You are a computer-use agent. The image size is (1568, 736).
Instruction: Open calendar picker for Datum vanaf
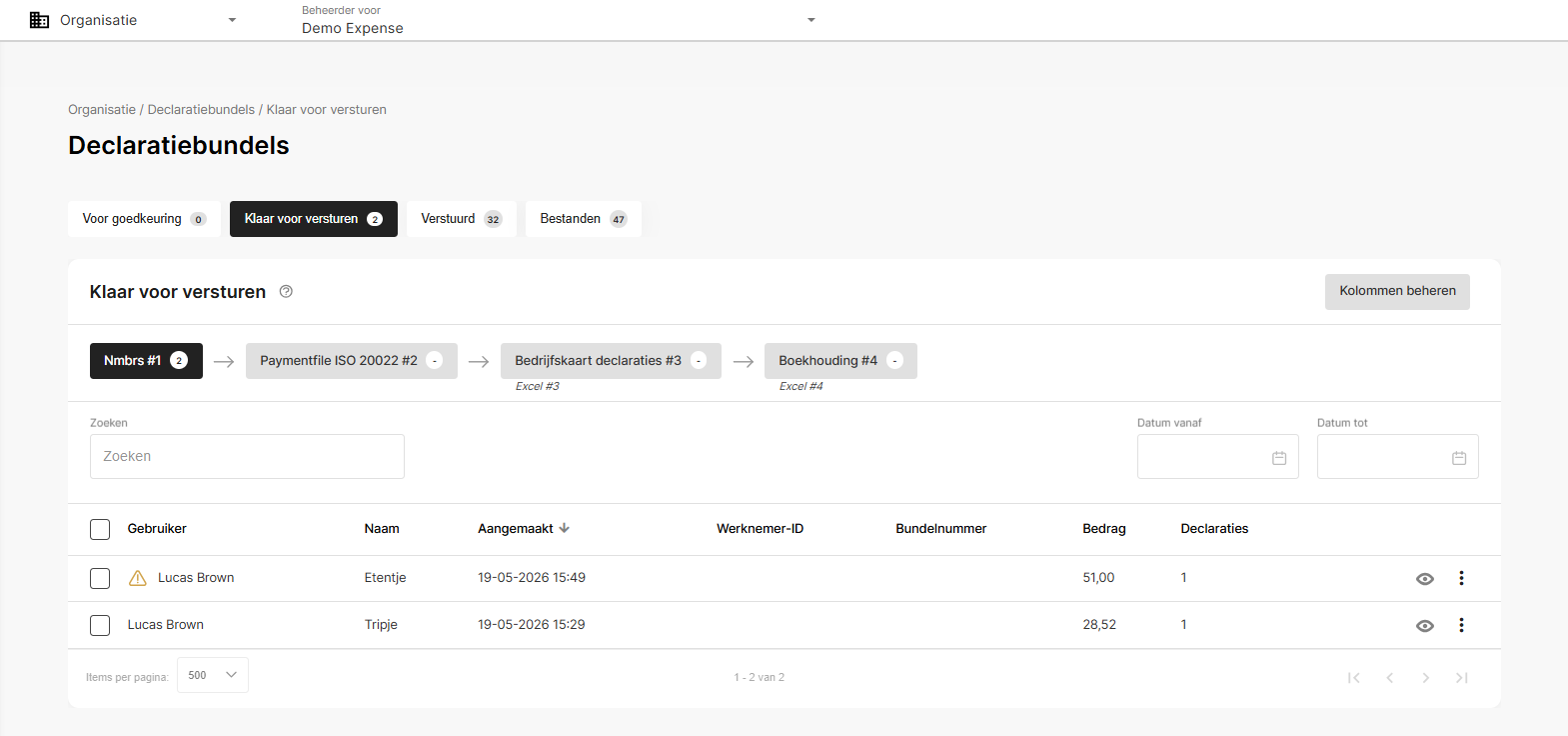(1279, 458)
